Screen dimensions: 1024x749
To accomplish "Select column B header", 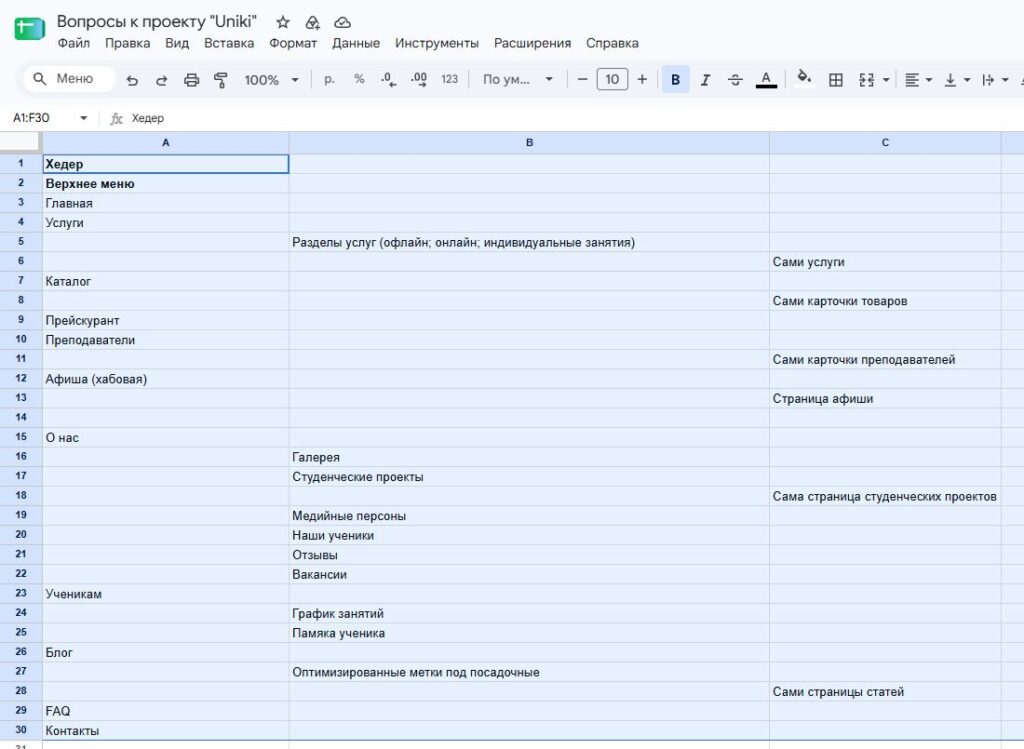I will pos(529,142).
